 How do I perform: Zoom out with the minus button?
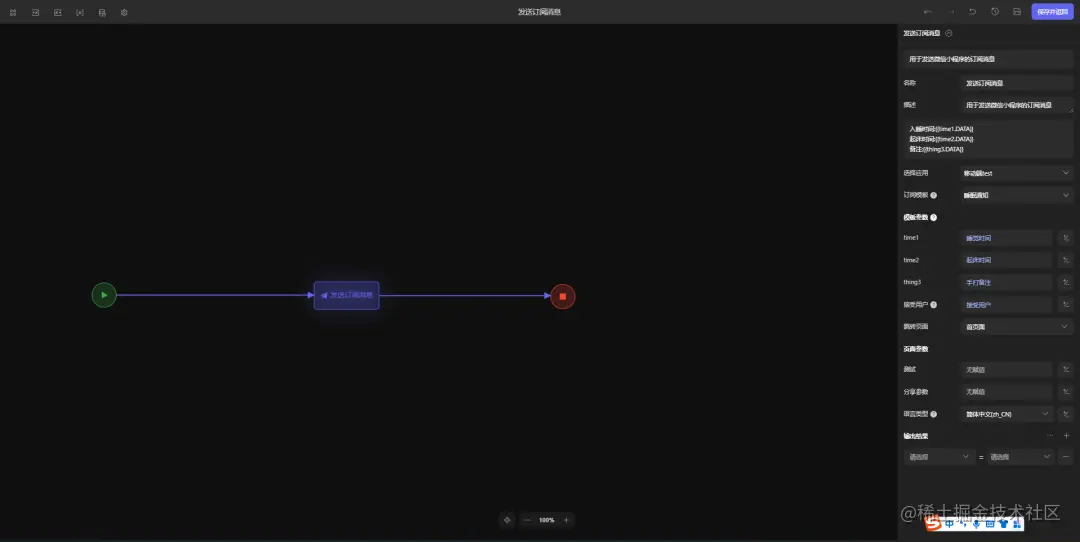pyautogui.click(x=527, y=520)
